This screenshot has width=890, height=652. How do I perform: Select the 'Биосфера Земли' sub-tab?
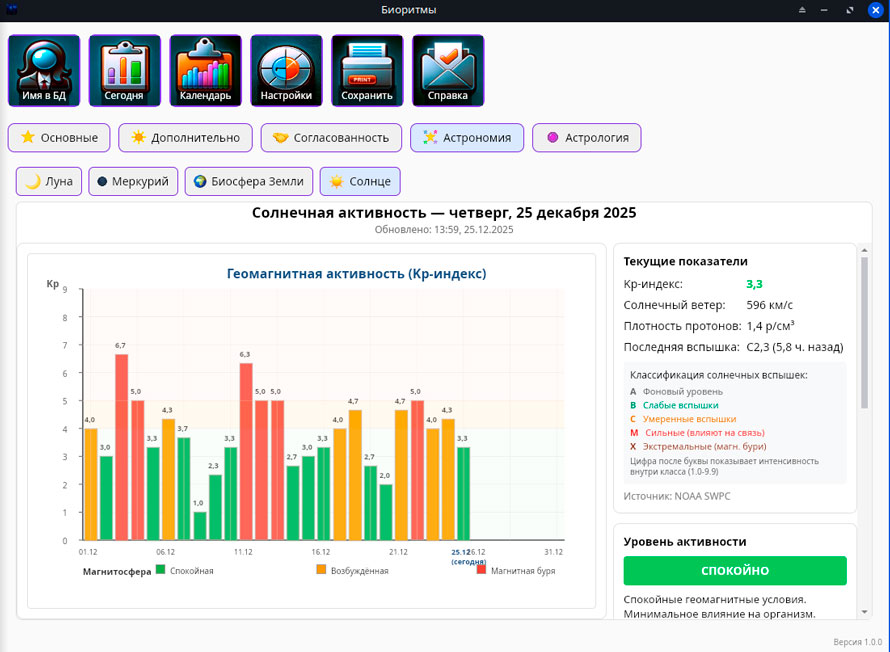point(249,182)
